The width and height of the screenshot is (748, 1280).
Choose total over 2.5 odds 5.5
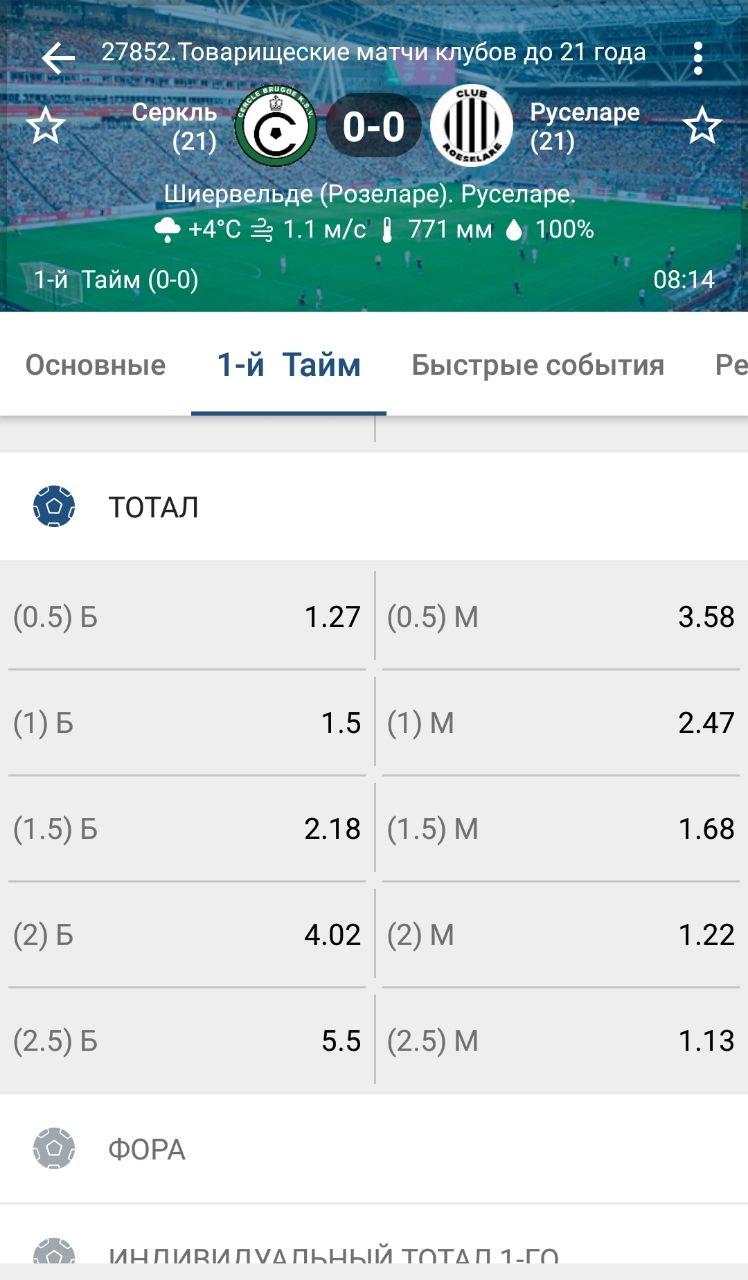point(187,1041)
